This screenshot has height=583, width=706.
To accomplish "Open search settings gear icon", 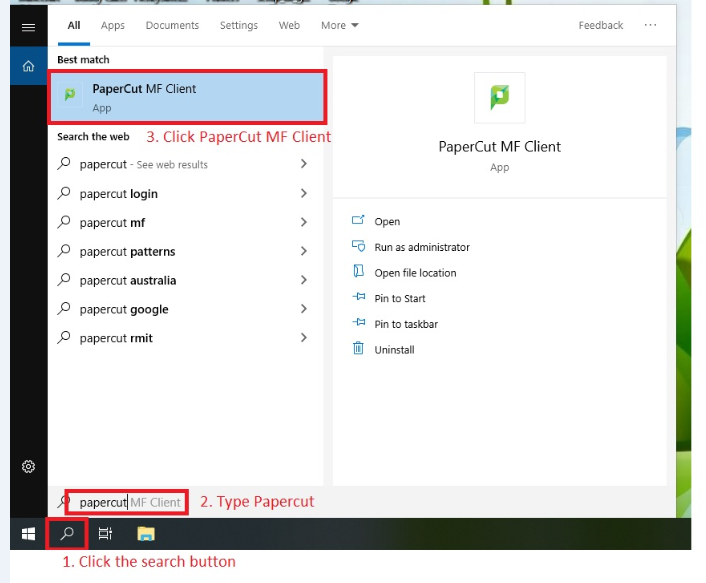I will (28, 466).
